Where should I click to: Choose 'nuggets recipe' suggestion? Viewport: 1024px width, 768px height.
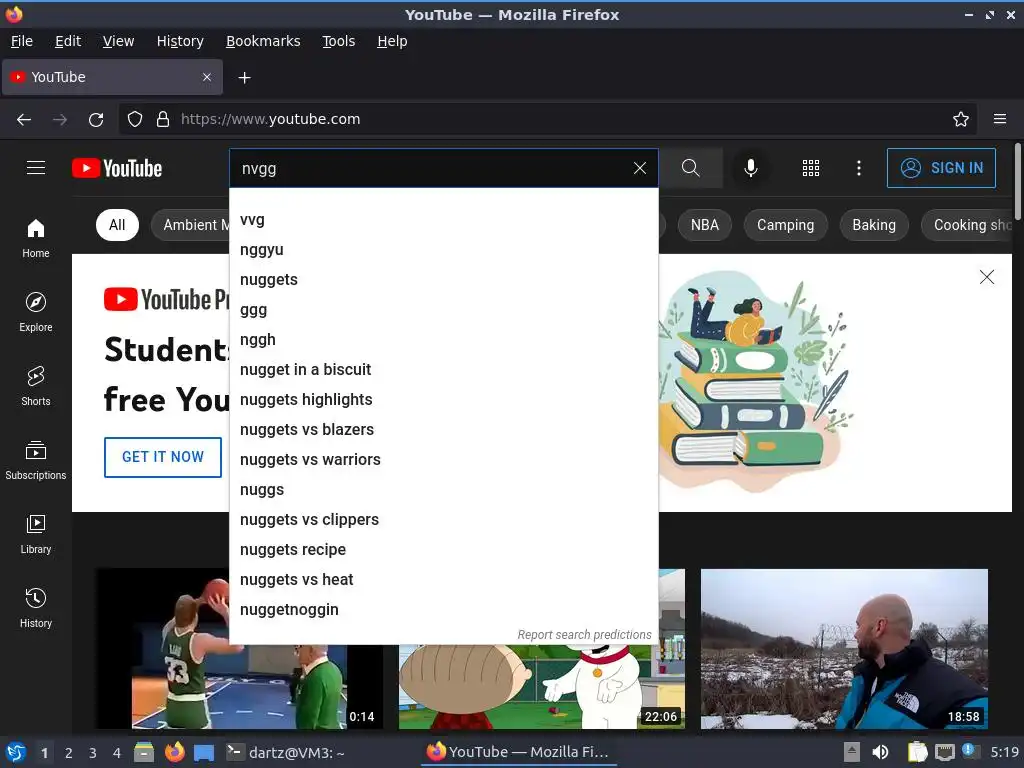443,550
